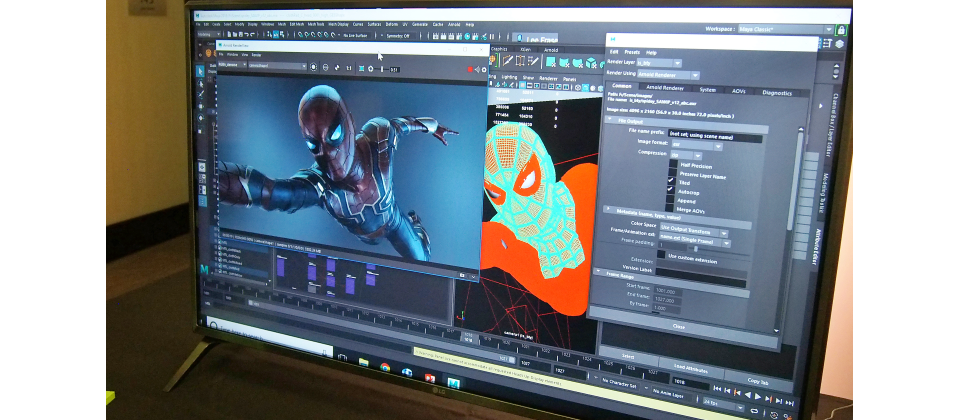Image resolution: width=960 pixels, height=420 pixels.
Task: Click the Copy Tab button
Action: point(757,380)
